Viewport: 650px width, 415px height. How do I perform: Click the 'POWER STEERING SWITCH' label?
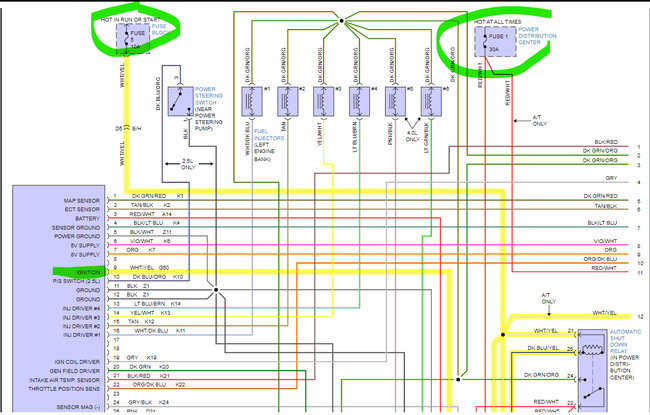coord(209,96)
